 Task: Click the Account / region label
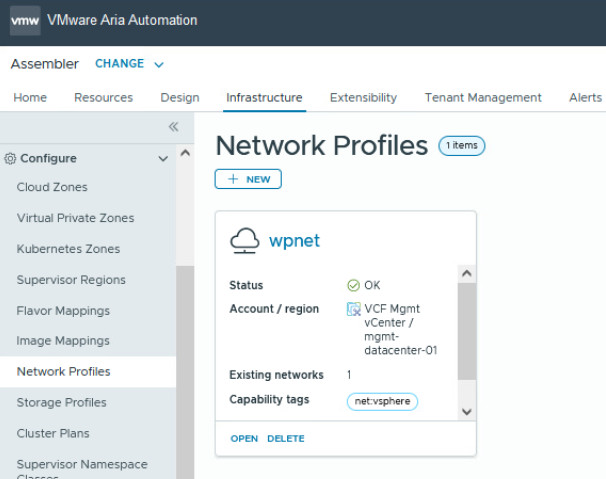pos(274,309)
